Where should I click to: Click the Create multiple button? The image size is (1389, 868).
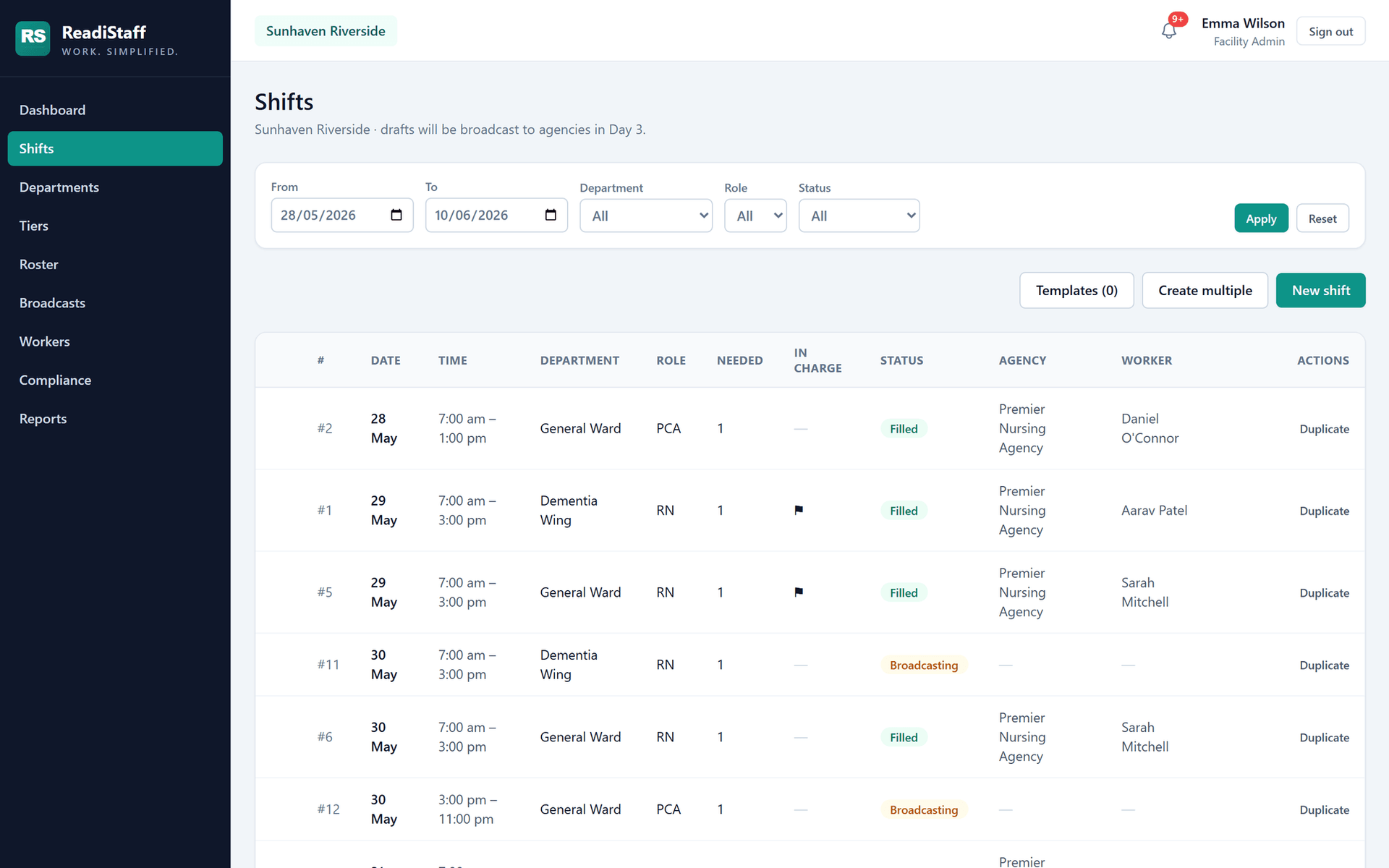point(1205,290)
